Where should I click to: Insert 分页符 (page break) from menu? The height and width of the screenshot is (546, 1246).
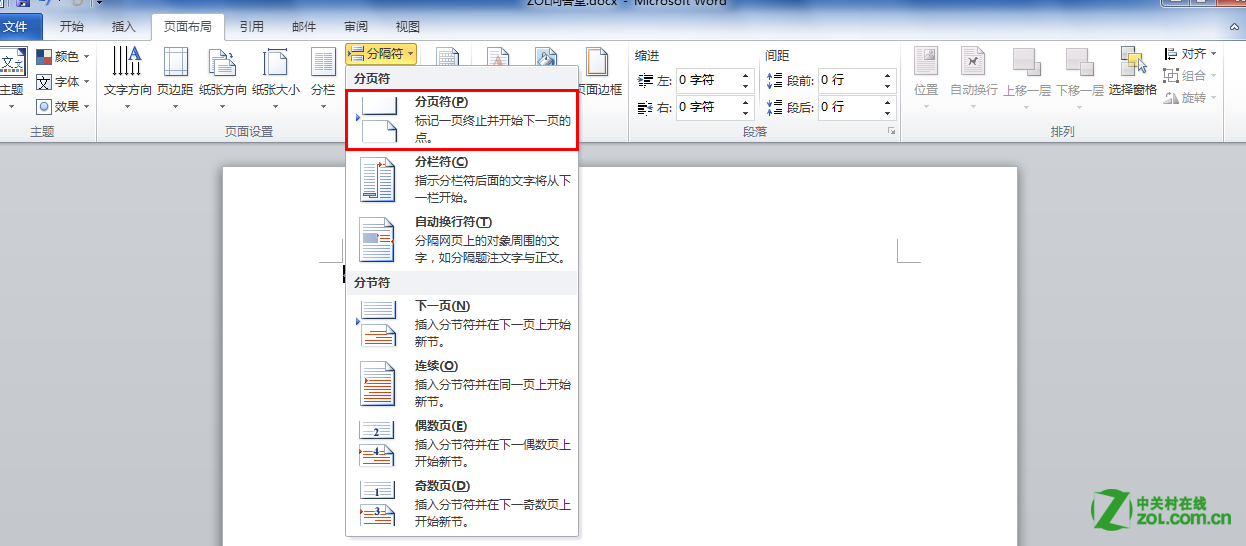tap(462, 120)
